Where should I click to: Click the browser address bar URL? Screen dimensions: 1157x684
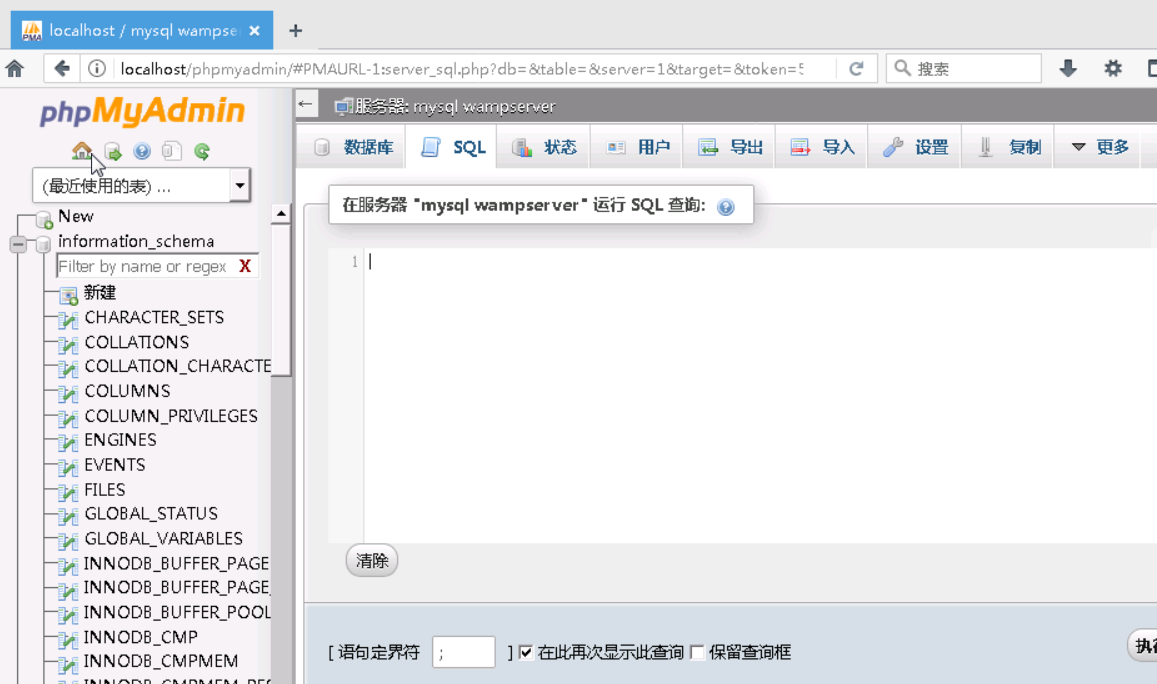(462, 69)
